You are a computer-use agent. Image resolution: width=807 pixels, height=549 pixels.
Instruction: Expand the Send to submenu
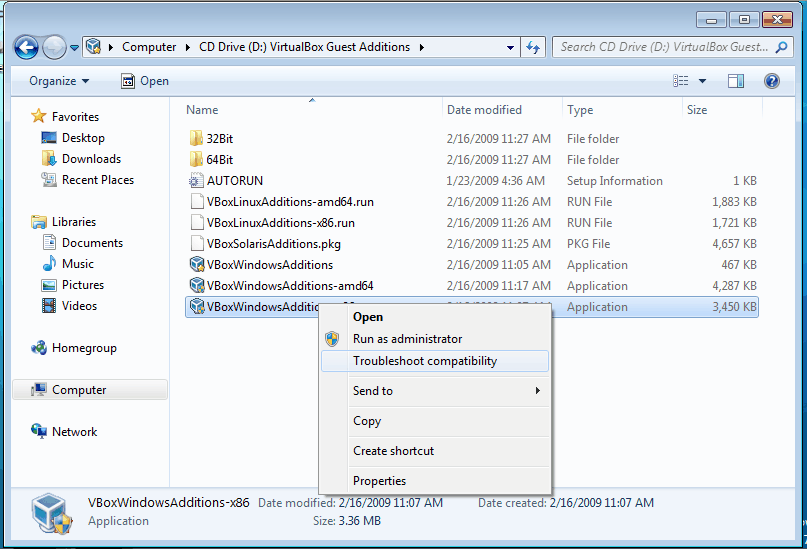(435, 391)
